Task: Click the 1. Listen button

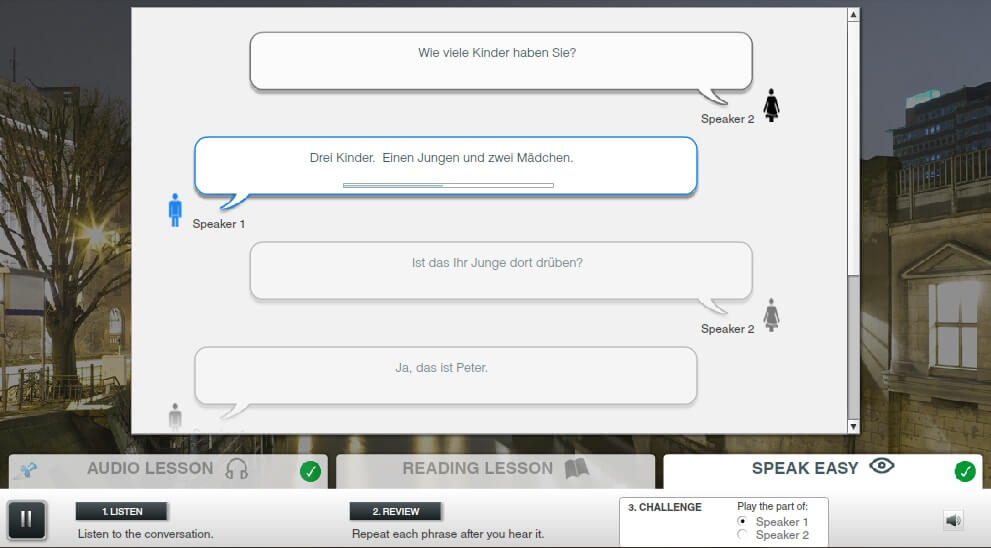Action: (121, 511)
